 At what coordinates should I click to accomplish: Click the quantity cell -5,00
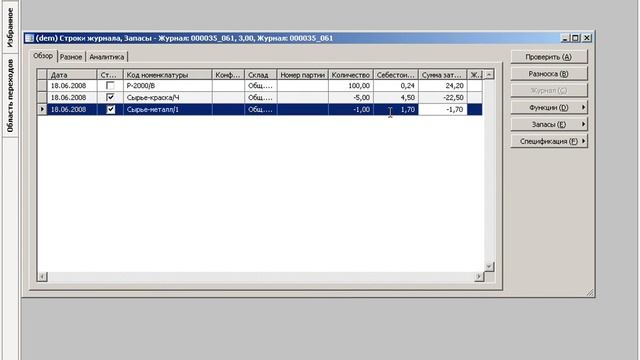coord(351,98)
